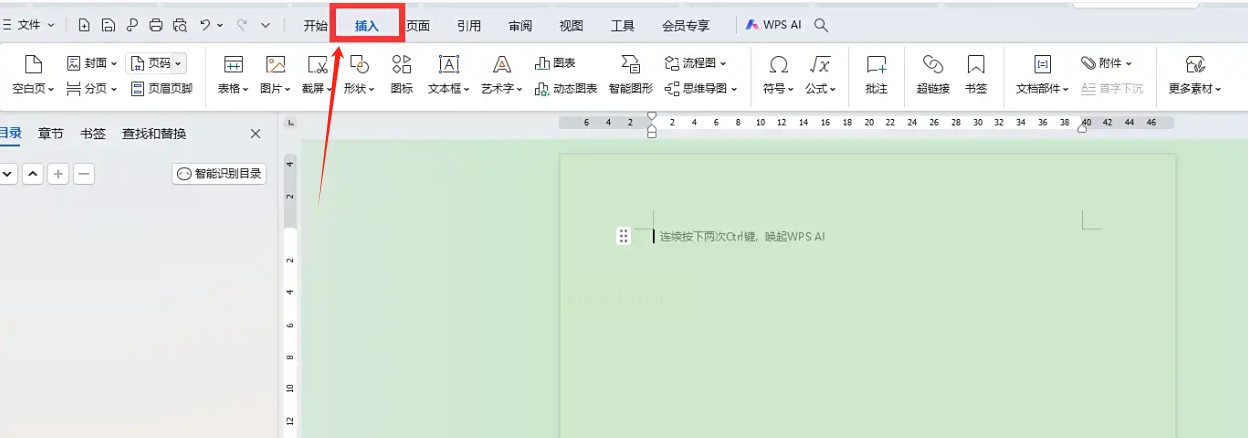The image size is (1248, 438).
Task: Open the 形状 shapes tool
Action: click(x=359, y=76)
